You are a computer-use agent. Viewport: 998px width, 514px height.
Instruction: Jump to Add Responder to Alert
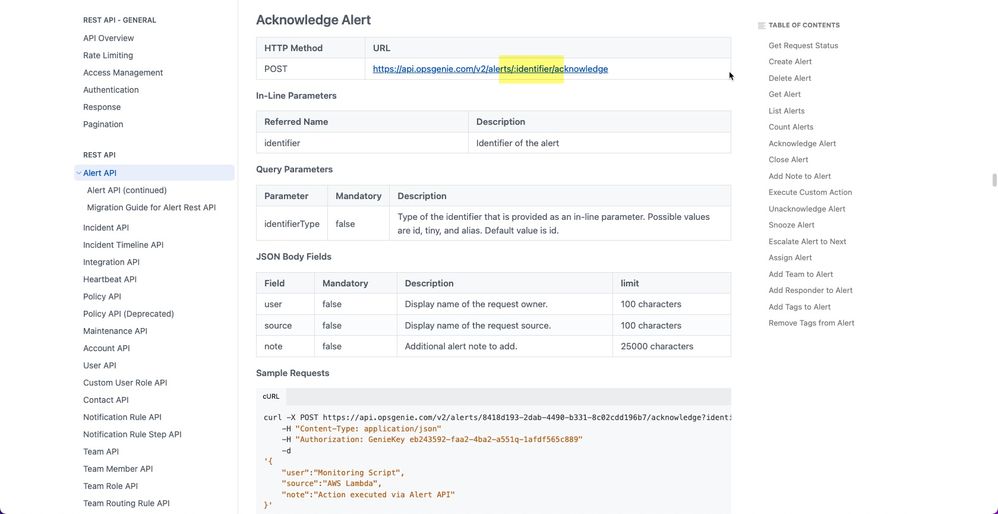tap(811, 290)
